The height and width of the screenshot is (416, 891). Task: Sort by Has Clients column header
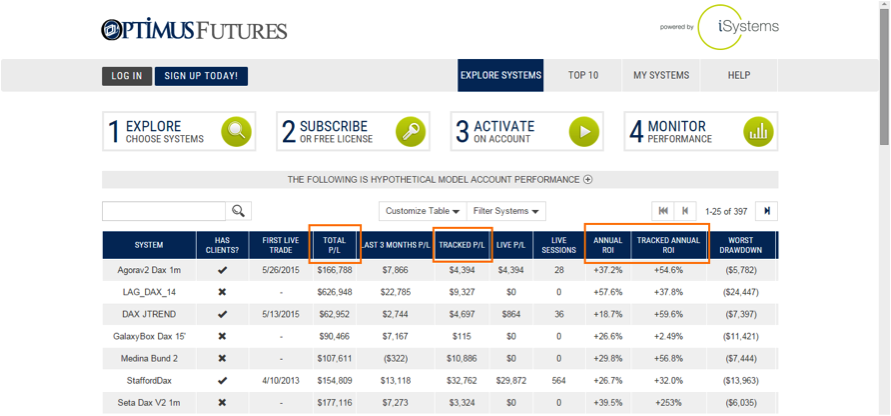click(x=222, y=245)
